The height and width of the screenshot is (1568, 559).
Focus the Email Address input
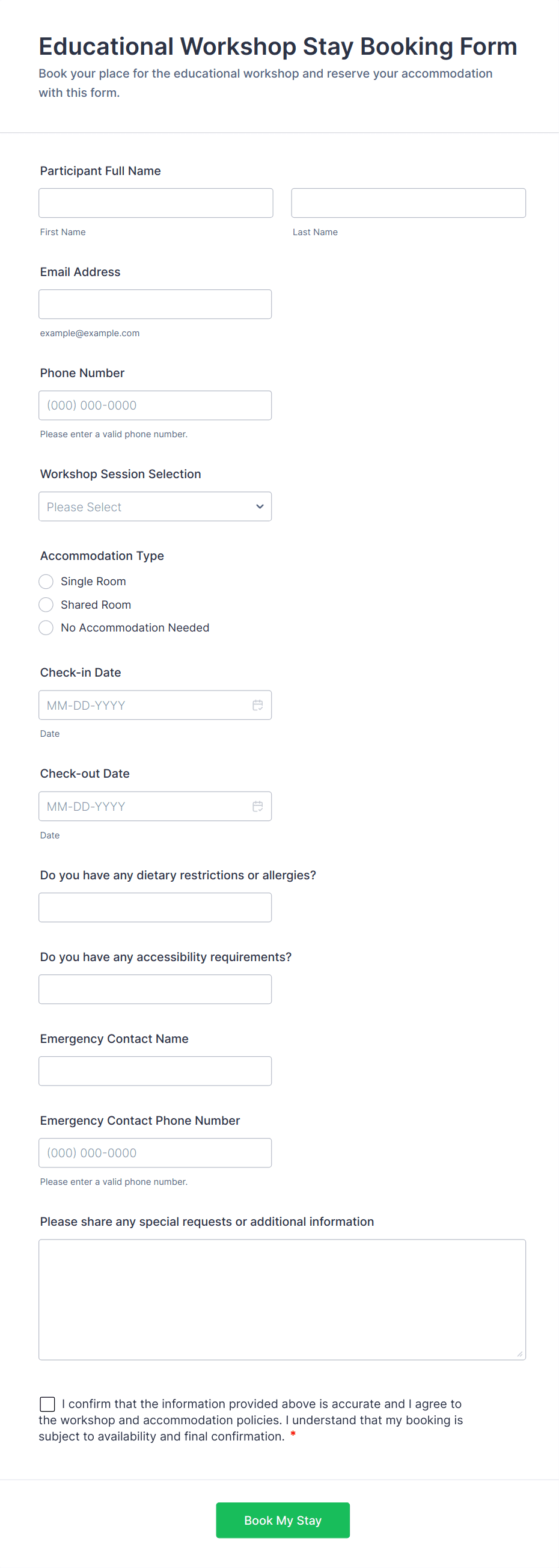coord(155,304)
